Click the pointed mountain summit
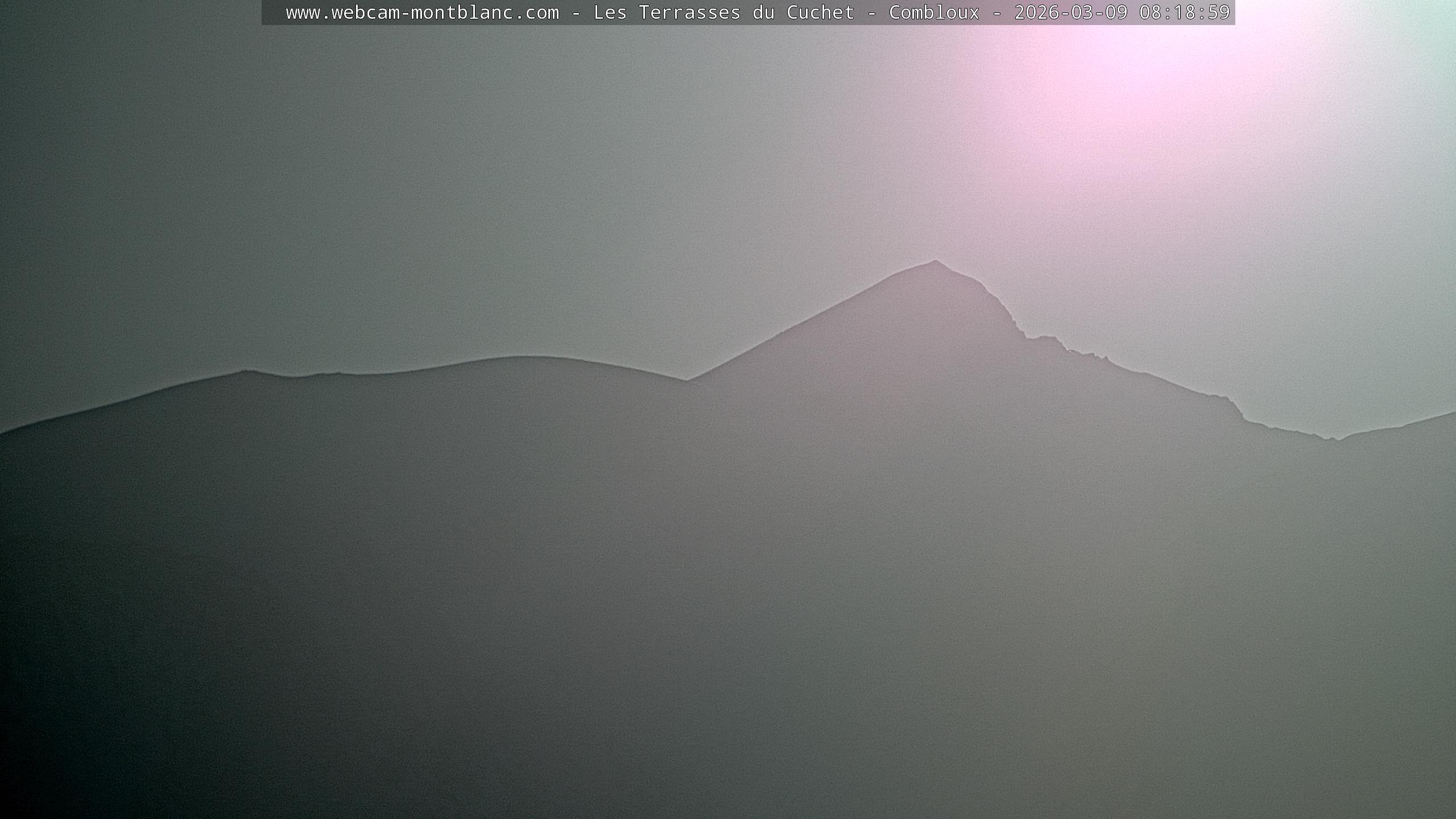Image resolution: width=1456 pixels, height=819 pixels. click(x=935, y=262)
